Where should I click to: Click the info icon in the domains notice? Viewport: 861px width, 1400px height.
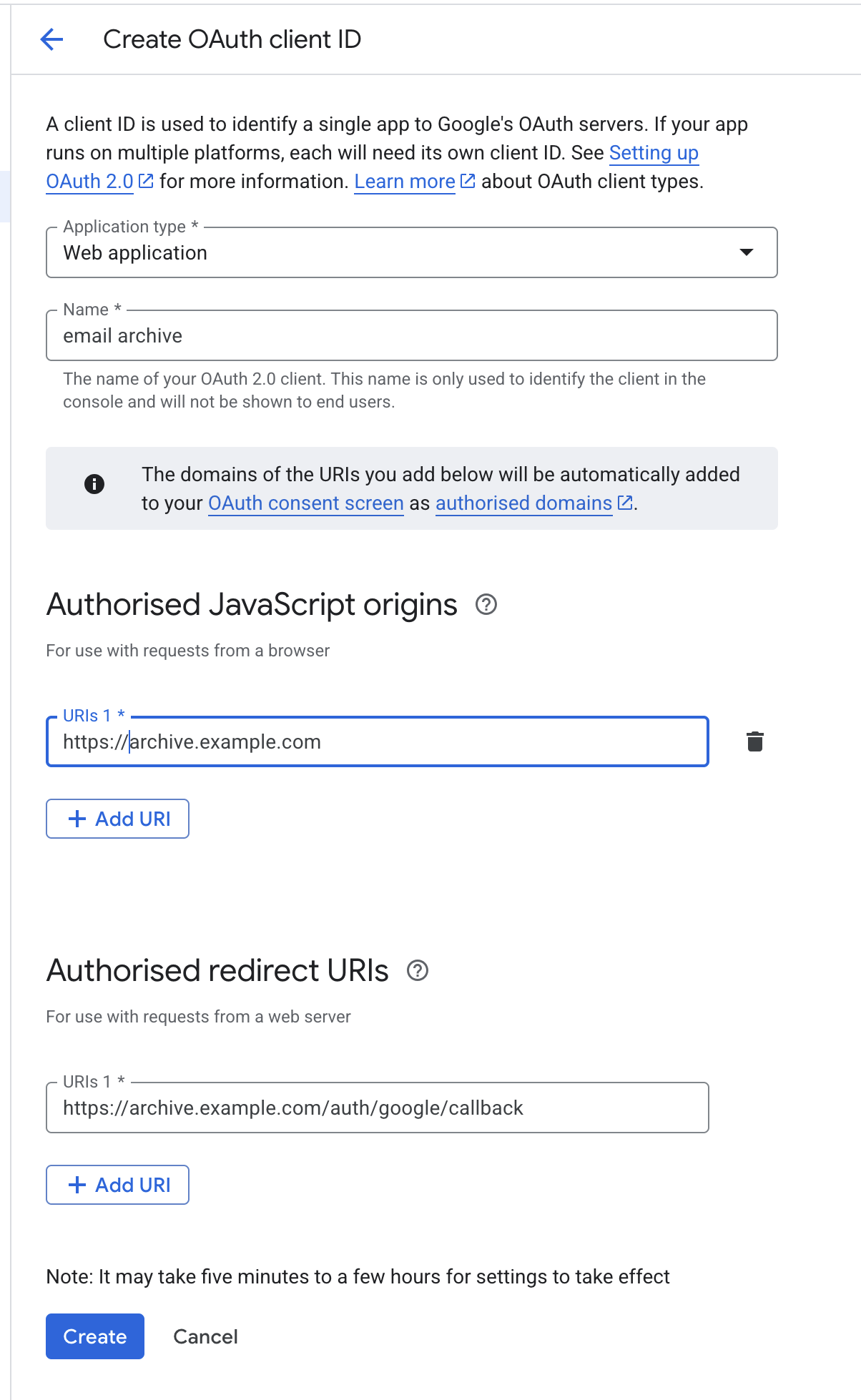pyautogui.click(x=94, y=484)
